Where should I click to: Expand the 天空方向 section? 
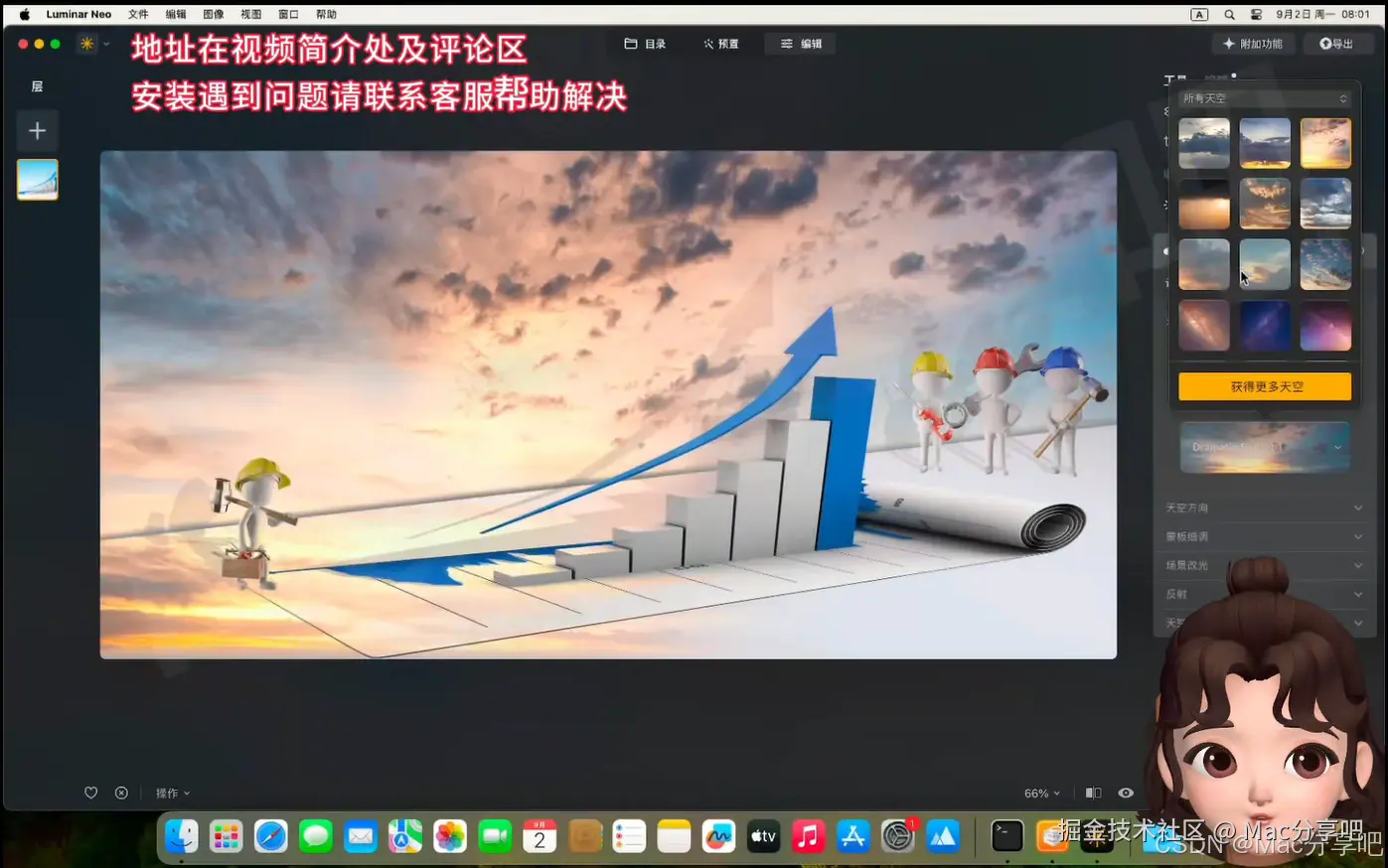[x=1264, y=506]
